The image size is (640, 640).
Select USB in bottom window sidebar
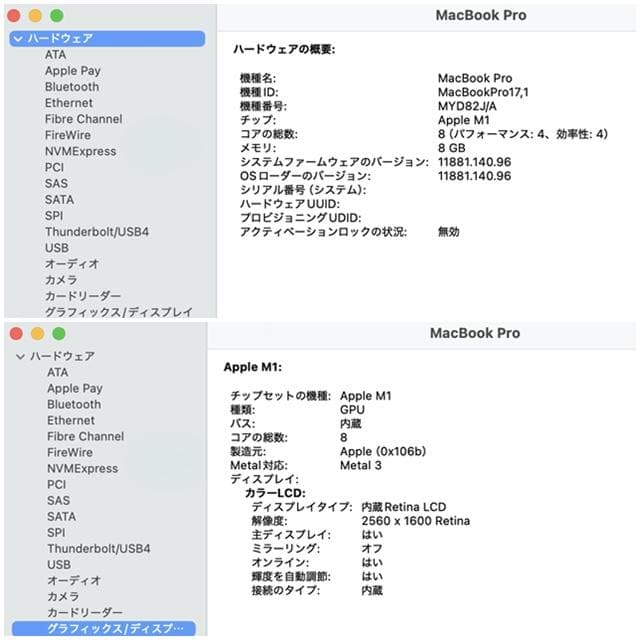(x=59, y=565)
